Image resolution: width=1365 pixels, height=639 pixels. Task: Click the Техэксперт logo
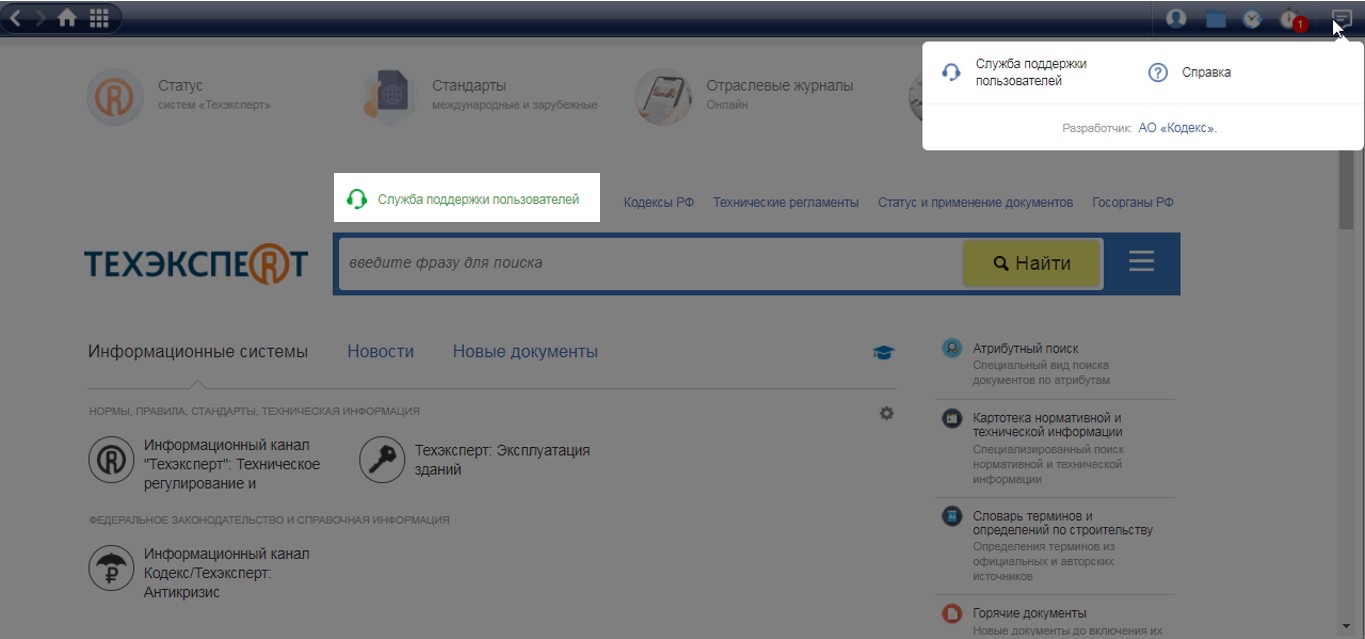tap(196, 263)
